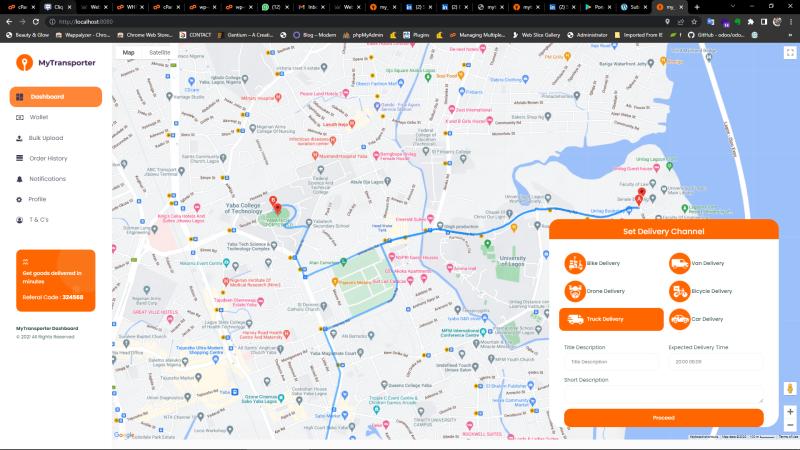Open the Wallet page

(x=39, y=117)
